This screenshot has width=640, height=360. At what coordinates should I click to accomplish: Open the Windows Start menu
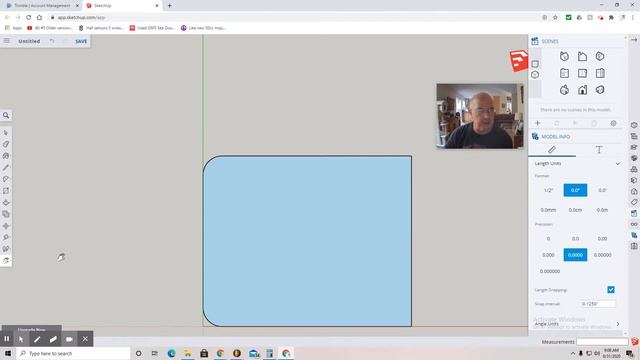coord(8,353)
